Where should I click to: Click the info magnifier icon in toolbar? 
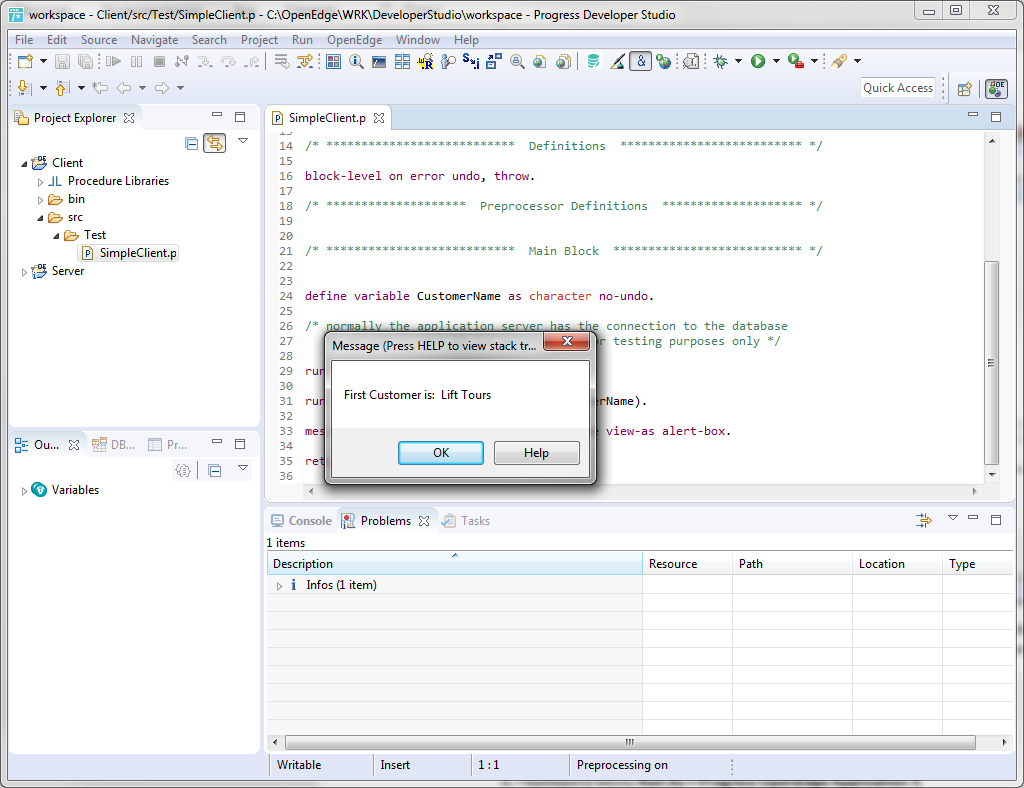point(356,61)
